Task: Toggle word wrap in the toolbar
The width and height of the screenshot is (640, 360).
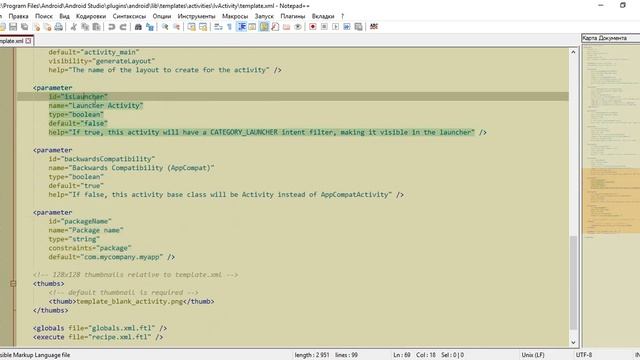Action: point(218,27)
